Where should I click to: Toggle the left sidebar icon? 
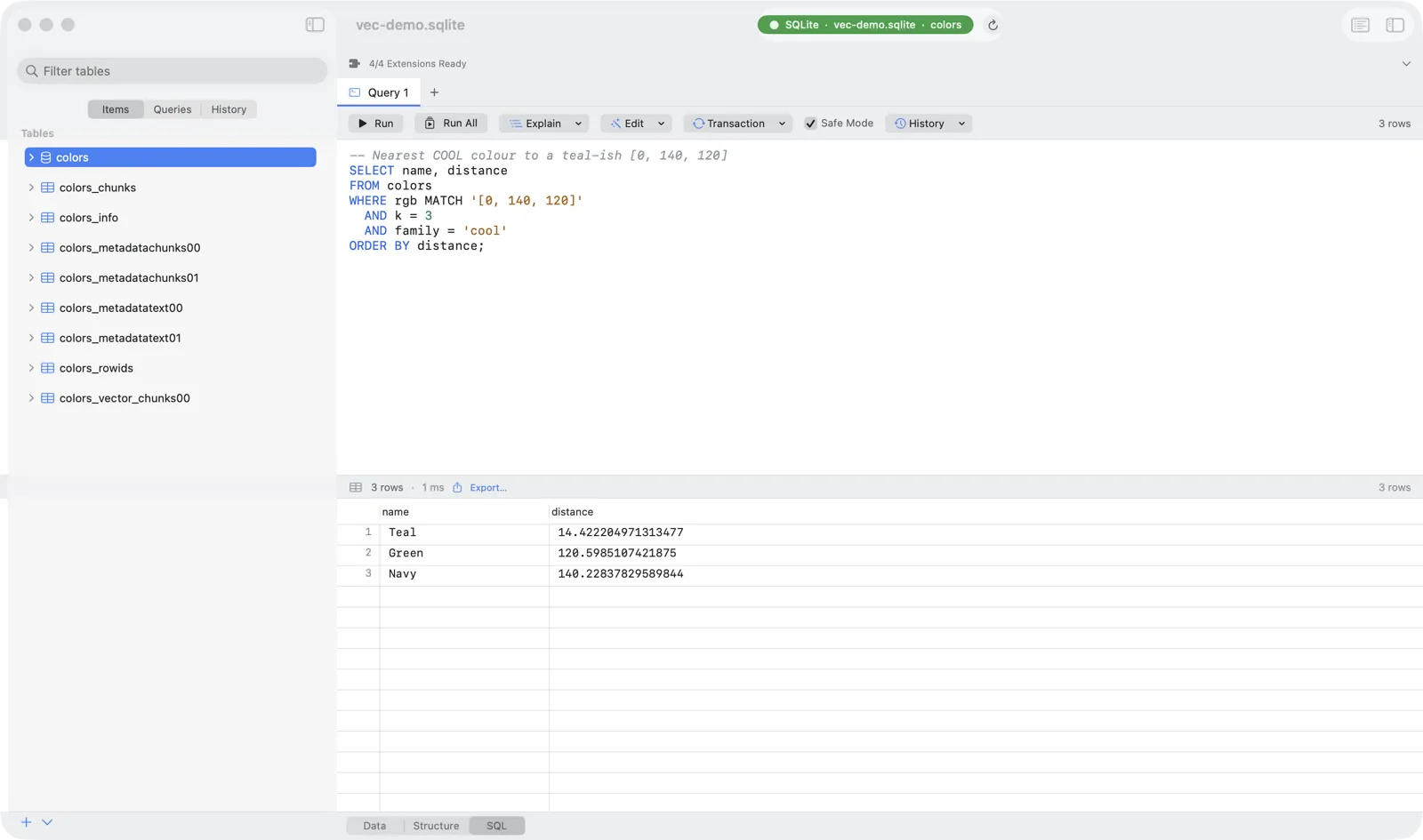pyautogui.click(x=315, y=25)
